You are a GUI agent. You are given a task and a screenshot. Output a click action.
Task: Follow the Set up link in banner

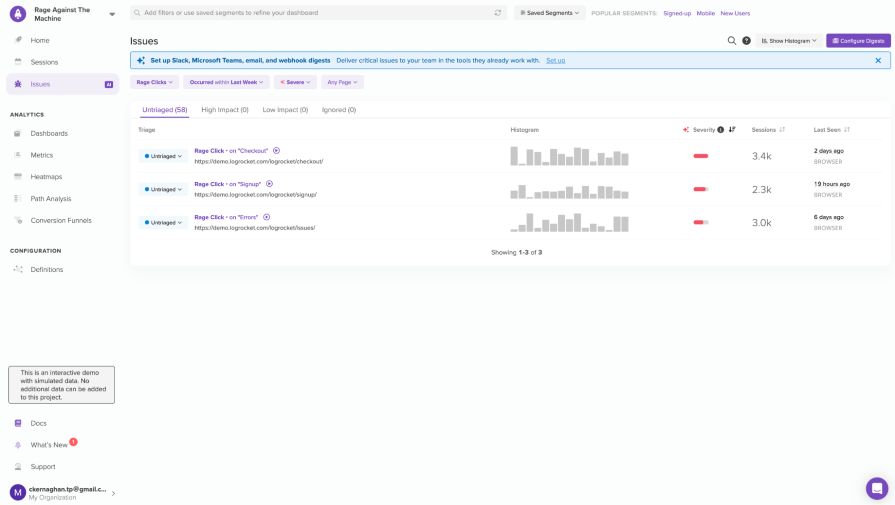point(555,61)
